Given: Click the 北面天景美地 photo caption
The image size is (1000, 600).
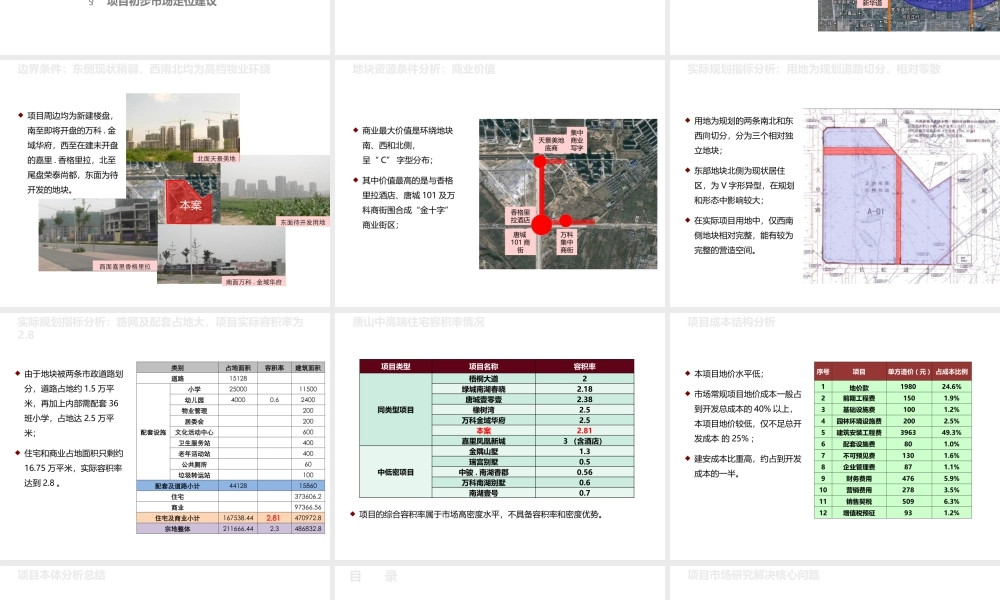Looking at the screenshot, I should tap(216, 158).
